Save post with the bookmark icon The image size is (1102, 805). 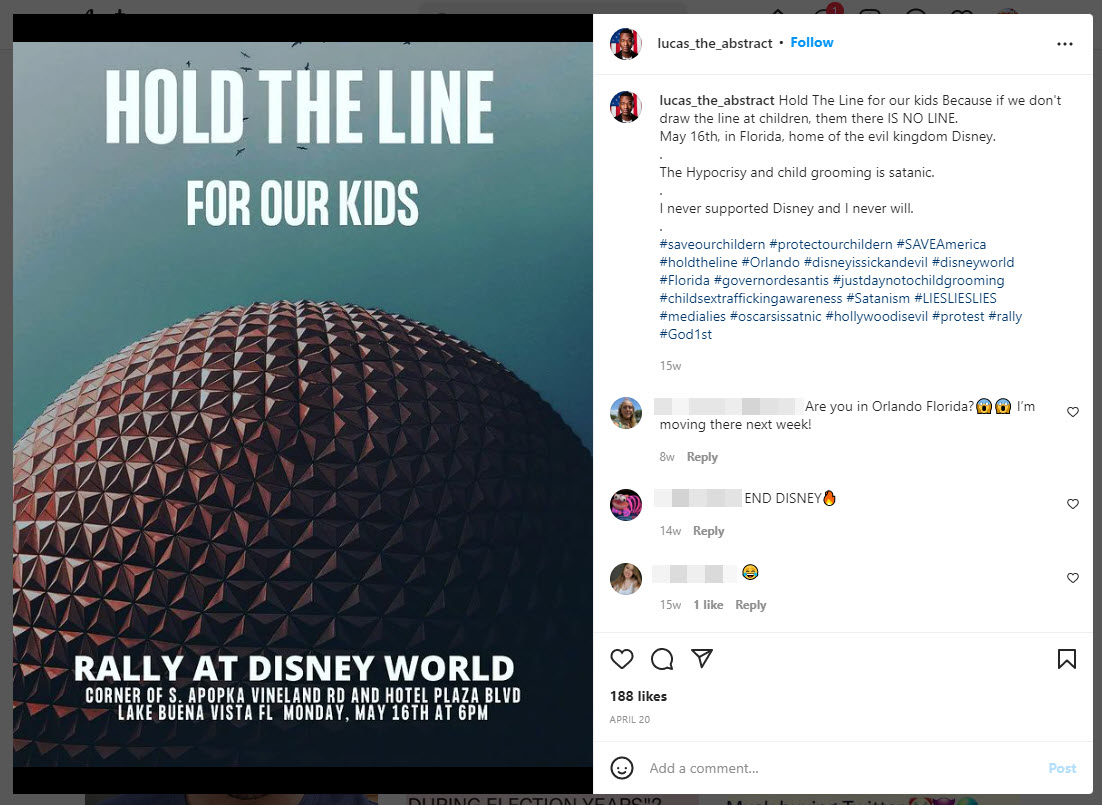pyautogui.click(x=1066, y=659)
